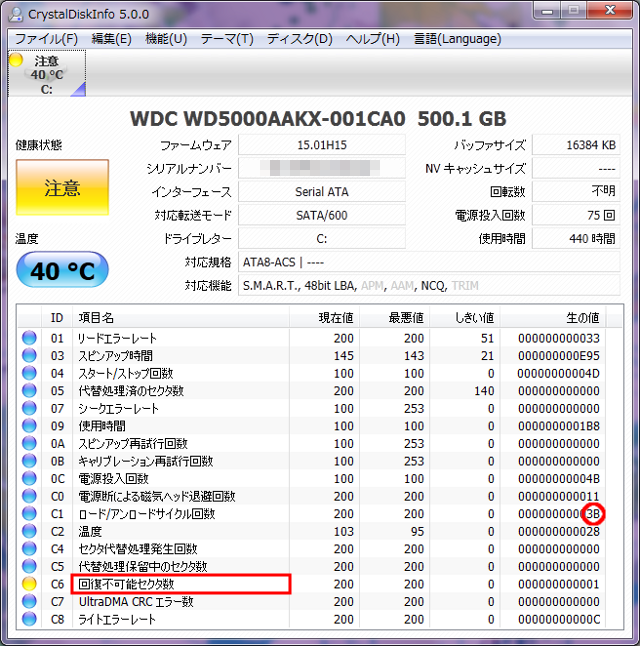Click the 対応機能 features field
Screen dimensions: 640x646
tap(429, 286)
